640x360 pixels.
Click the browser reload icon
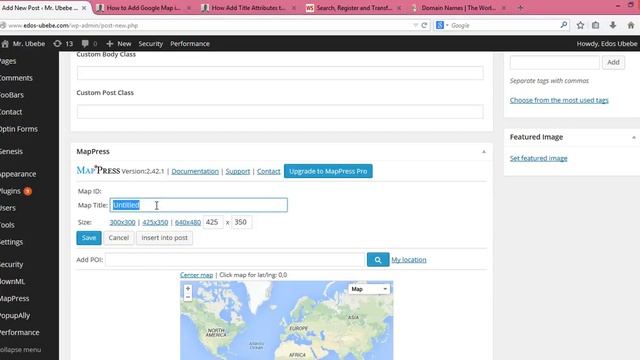(424, 25)
